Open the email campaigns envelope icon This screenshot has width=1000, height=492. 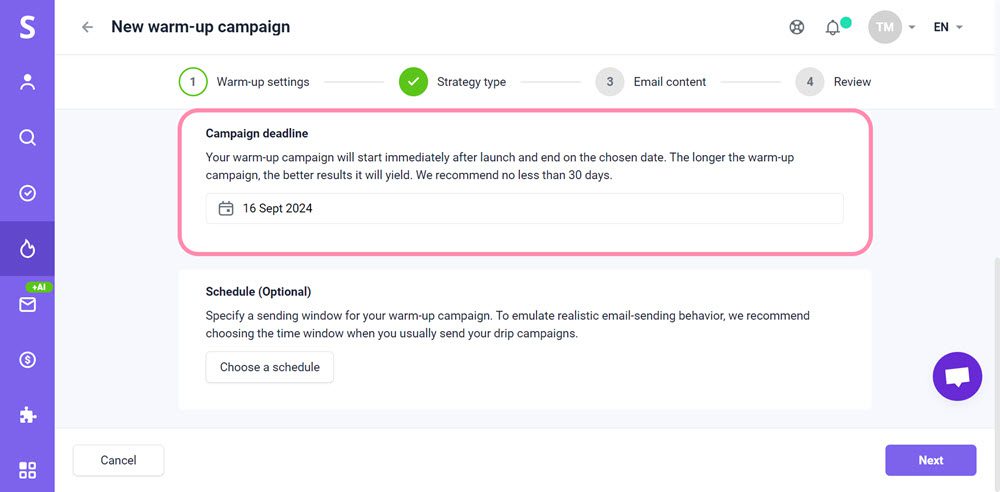pyautogui.click(x=27, y=304)
